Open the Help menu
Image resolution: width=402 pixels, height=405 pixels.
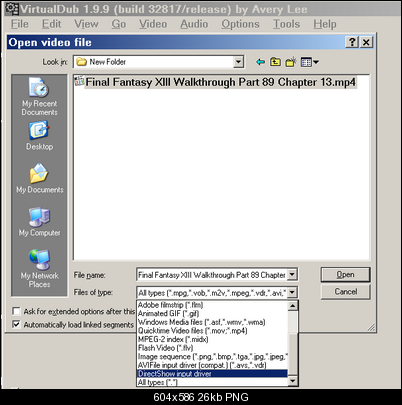[325, 24]
